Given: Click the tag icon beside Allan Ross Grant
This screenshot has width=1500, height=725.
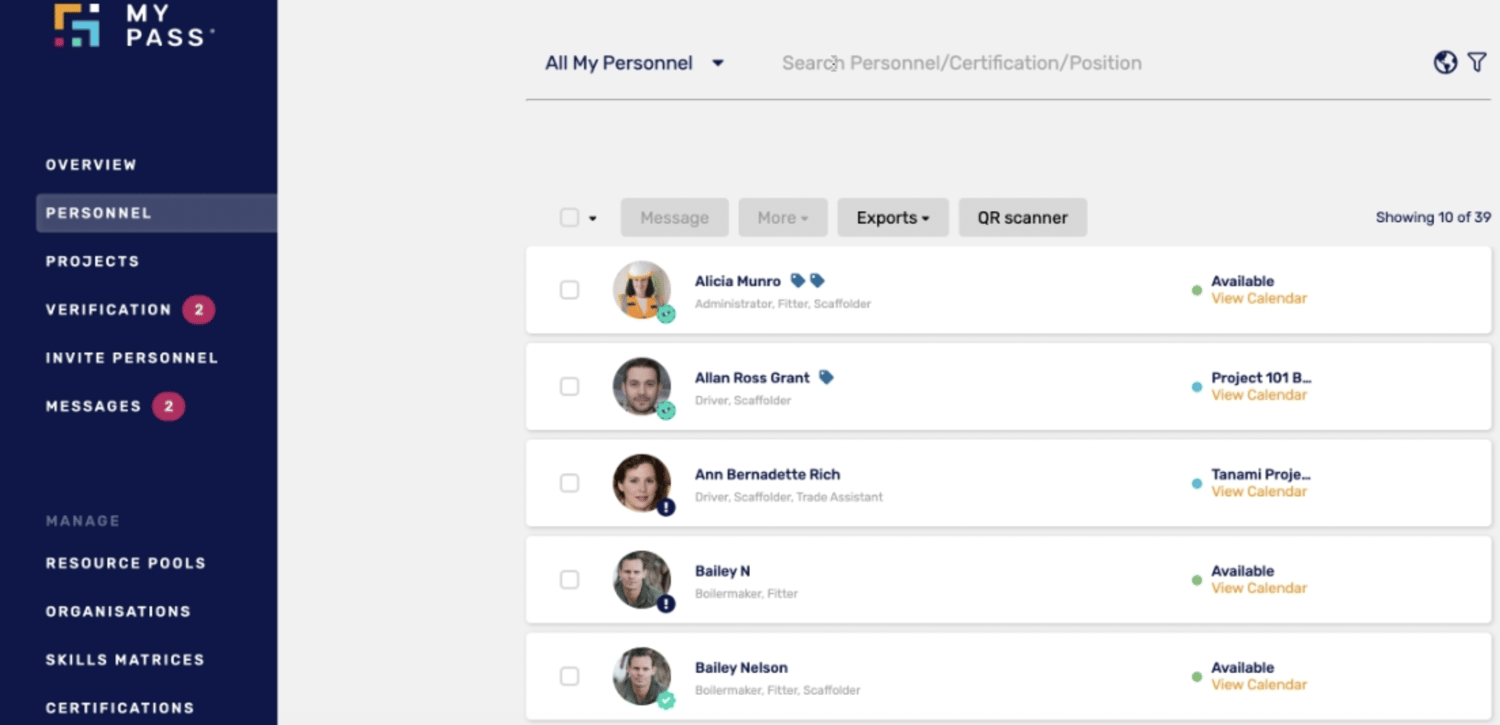Looking at the screenshot, I should [x=824, y=377].
